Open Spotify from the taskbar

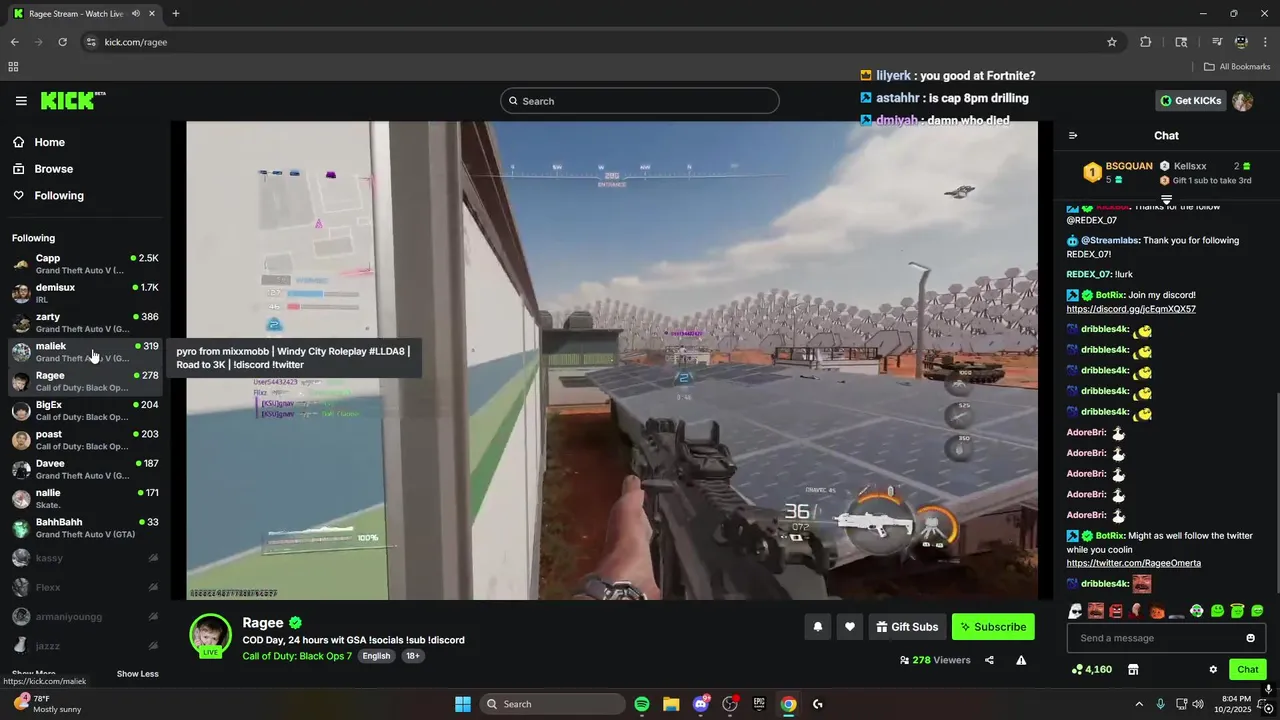[x=642, y=704]
